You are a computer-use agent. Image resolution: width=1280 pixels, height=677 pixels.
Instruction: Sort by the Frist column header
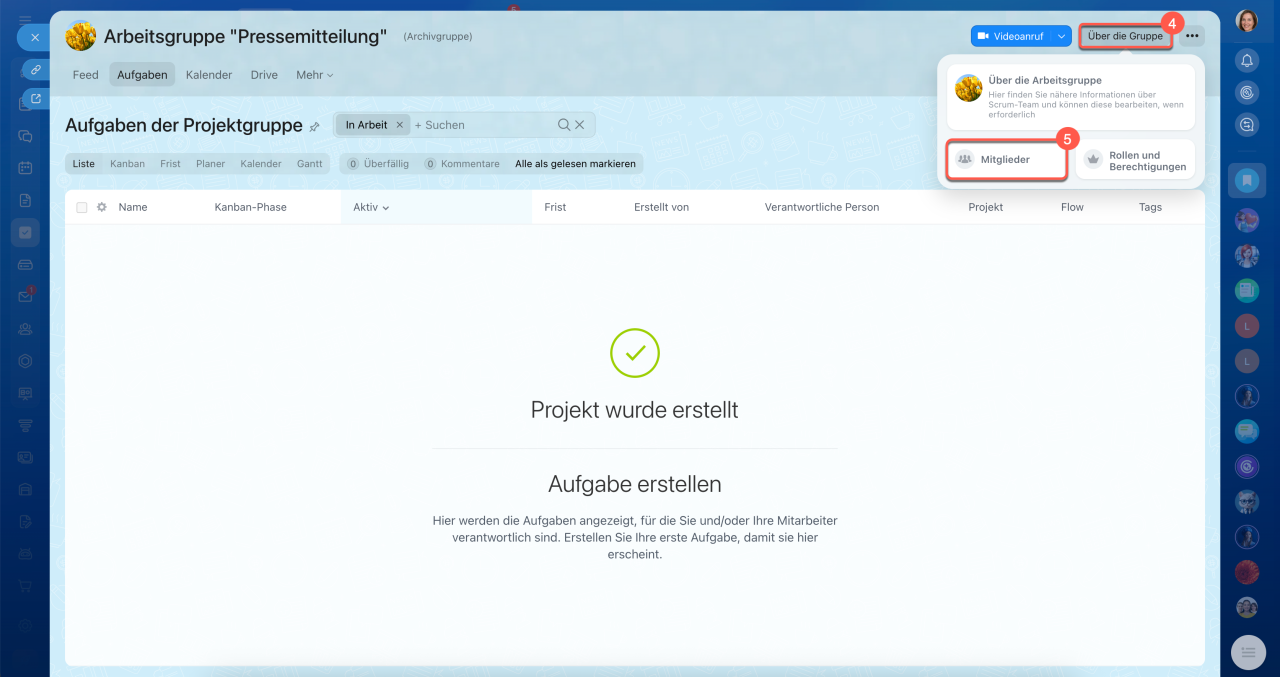555,207
